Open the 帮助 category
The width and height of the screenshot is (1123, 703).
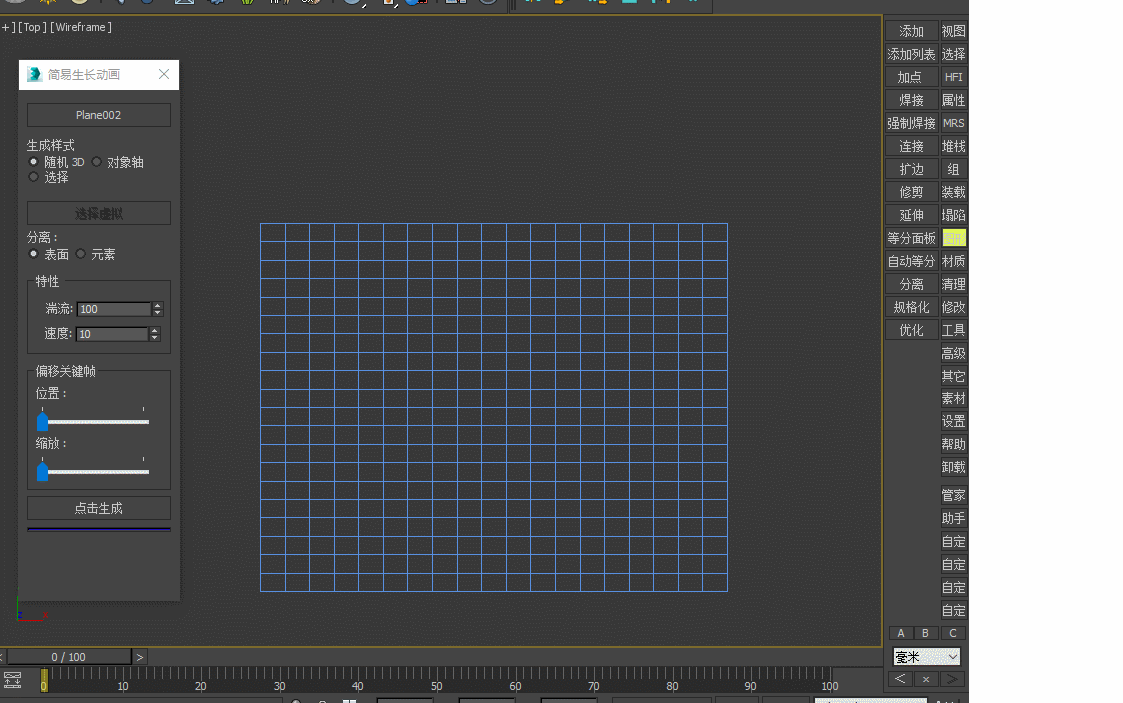point(953,444)
